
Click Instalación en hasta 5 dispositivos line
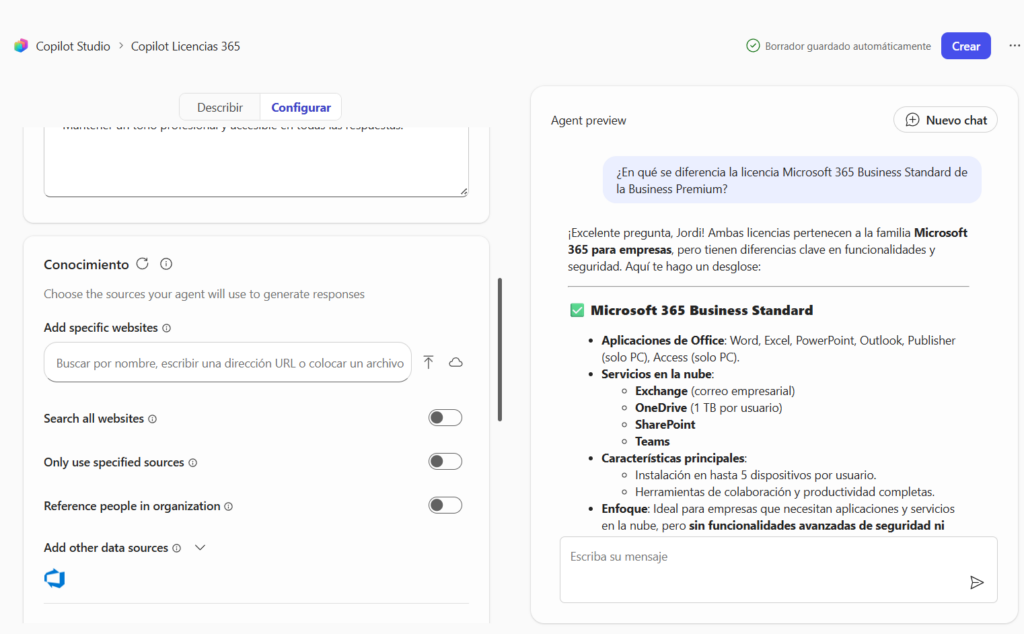point(755,475)
